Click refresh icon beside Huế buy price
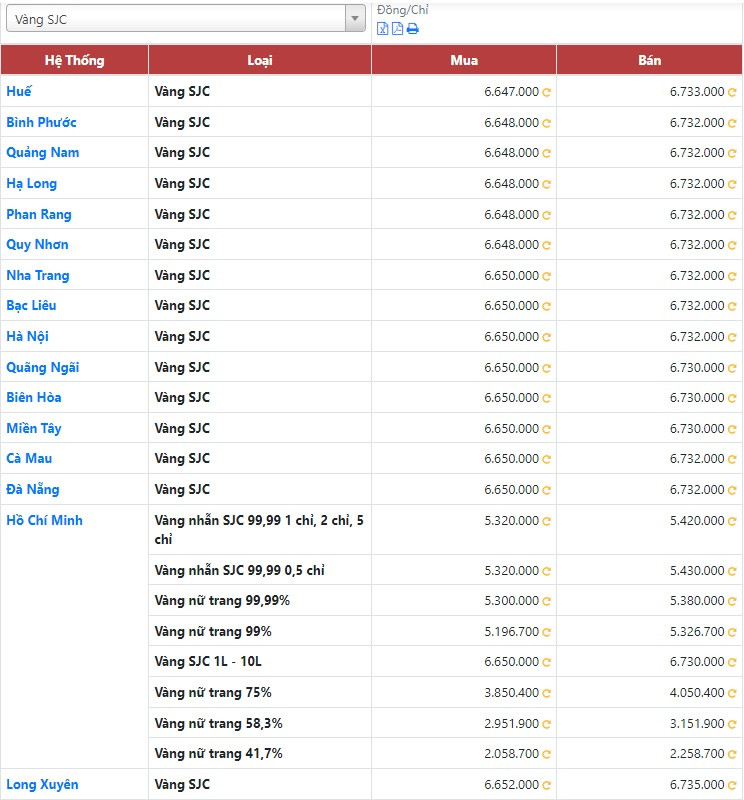Screen dimensions: 744x800 point(547,92)
